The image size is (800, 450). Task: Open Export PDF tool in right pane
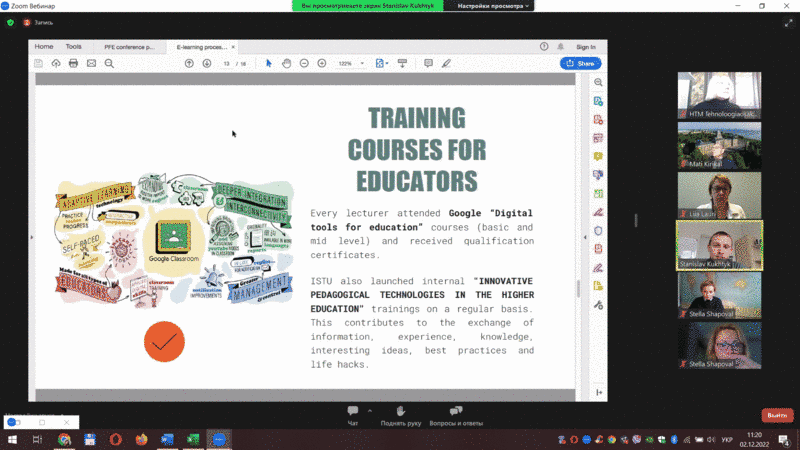[x=598, y=101]
